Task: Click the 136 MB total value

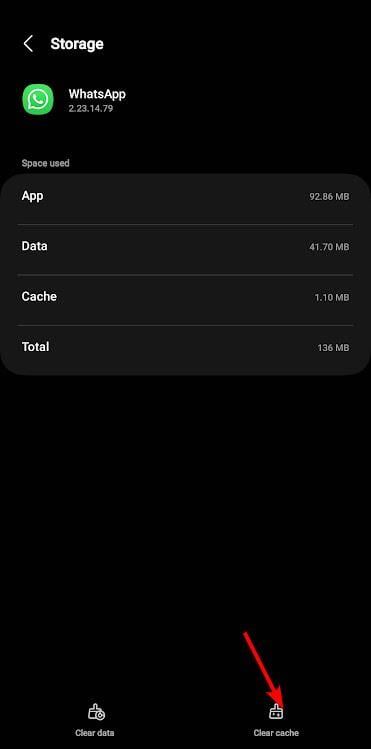Action: pos(333,348)
